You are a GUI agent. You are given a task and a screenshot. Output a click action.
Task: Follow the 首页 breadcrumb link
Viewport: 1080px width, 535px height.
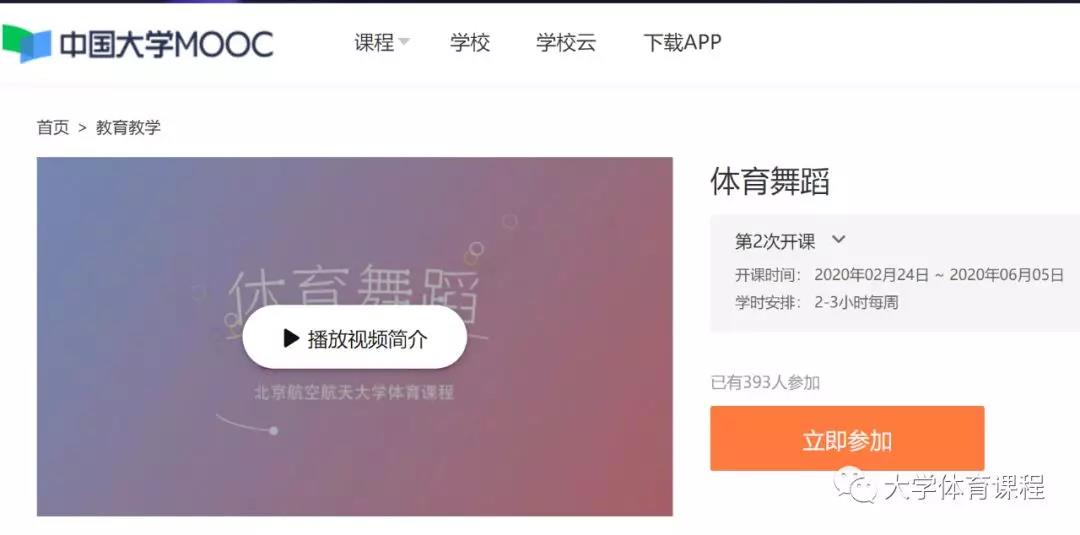pyautogui.click(x=53, y=127)
